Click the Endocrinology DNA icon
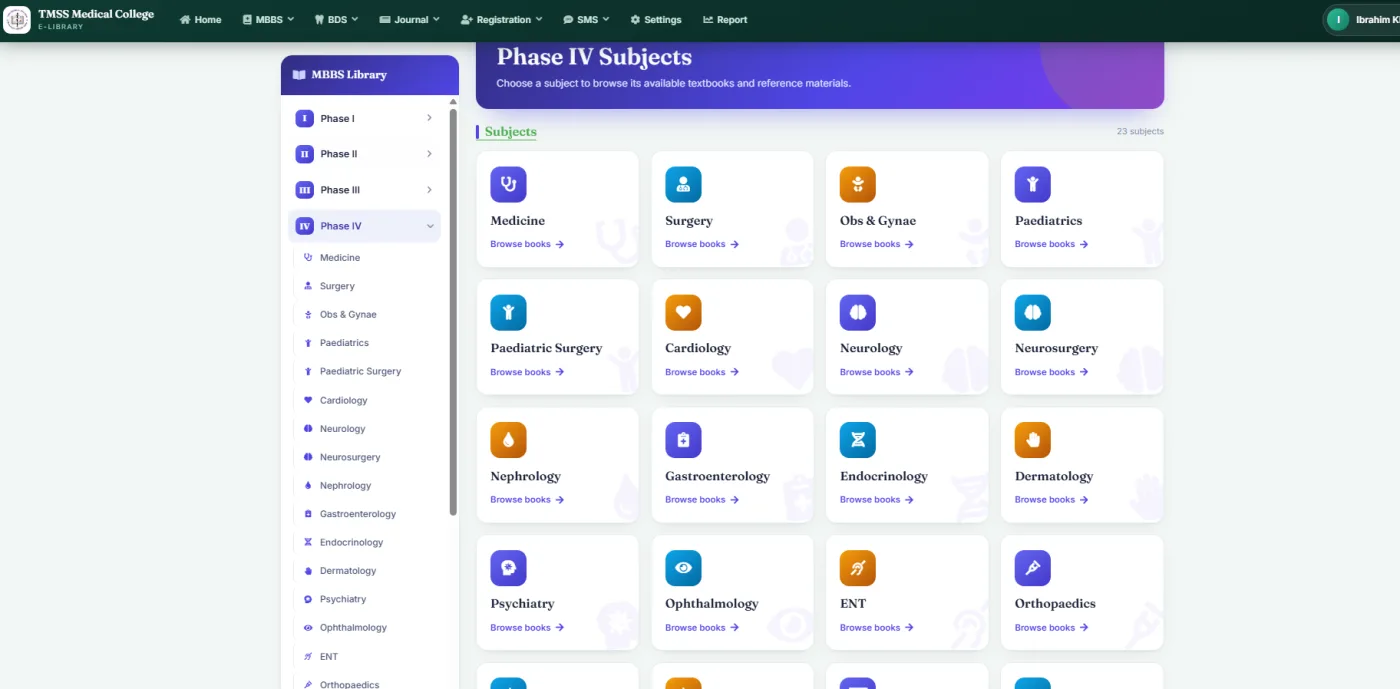 coord(858,440)
